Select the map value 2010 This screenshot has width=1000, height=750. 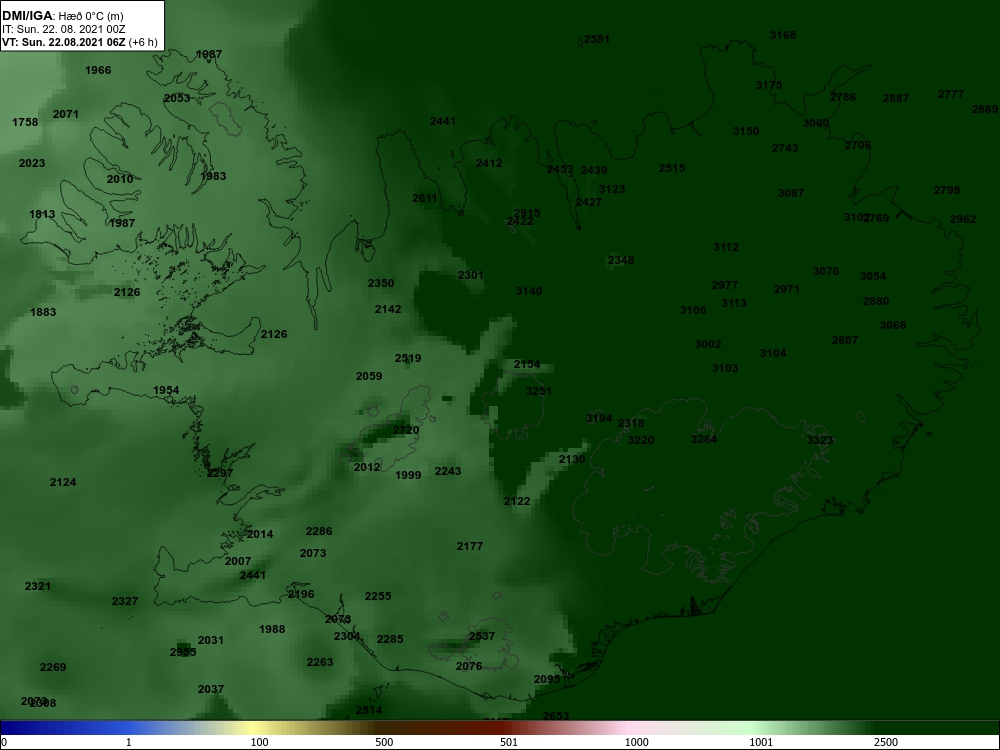tap(120, 179)
